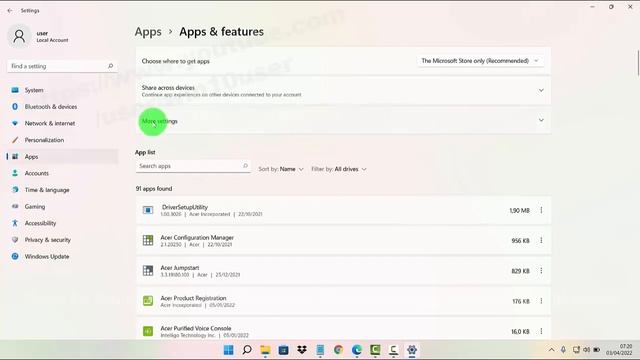Open Network & internet settings
The height and width of the screenshot is (360, 640).
pyautogui.click(x=62, y=123)
